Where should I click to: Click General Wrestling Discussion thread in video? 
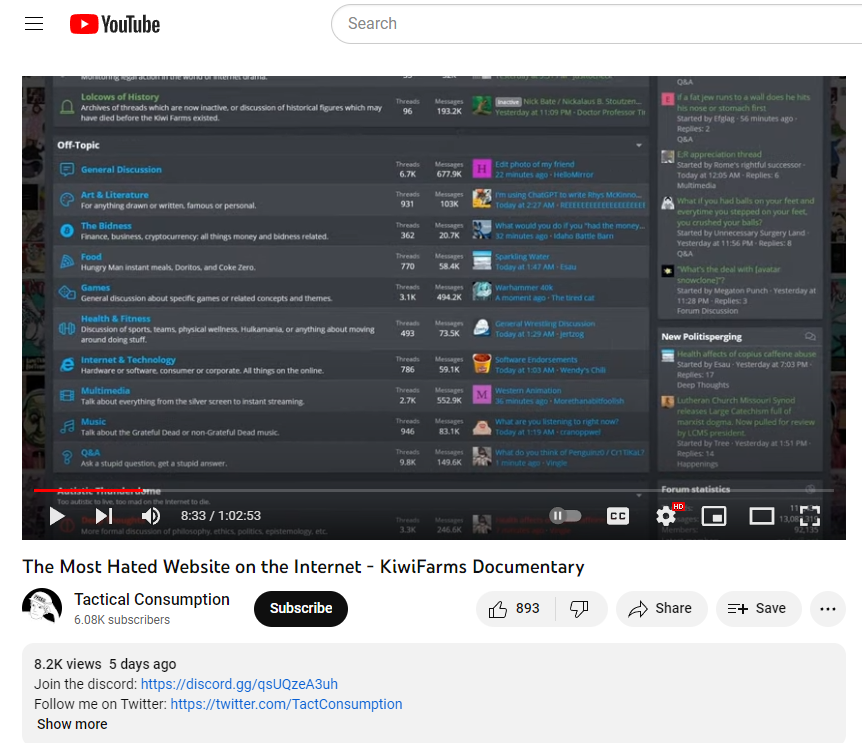click(x=545, y=324)
